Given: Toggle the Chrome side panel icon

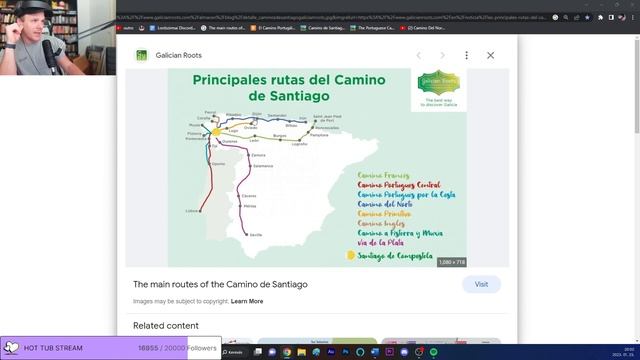Looking at the screenshot, I should click(x=611, y=18).
